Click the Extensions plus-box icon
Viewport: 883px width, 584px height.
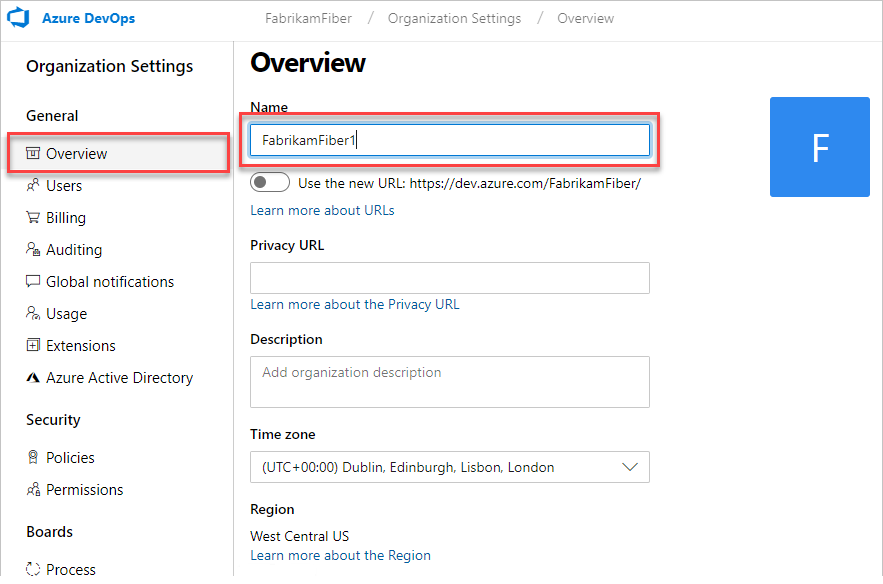click(33, 345)
